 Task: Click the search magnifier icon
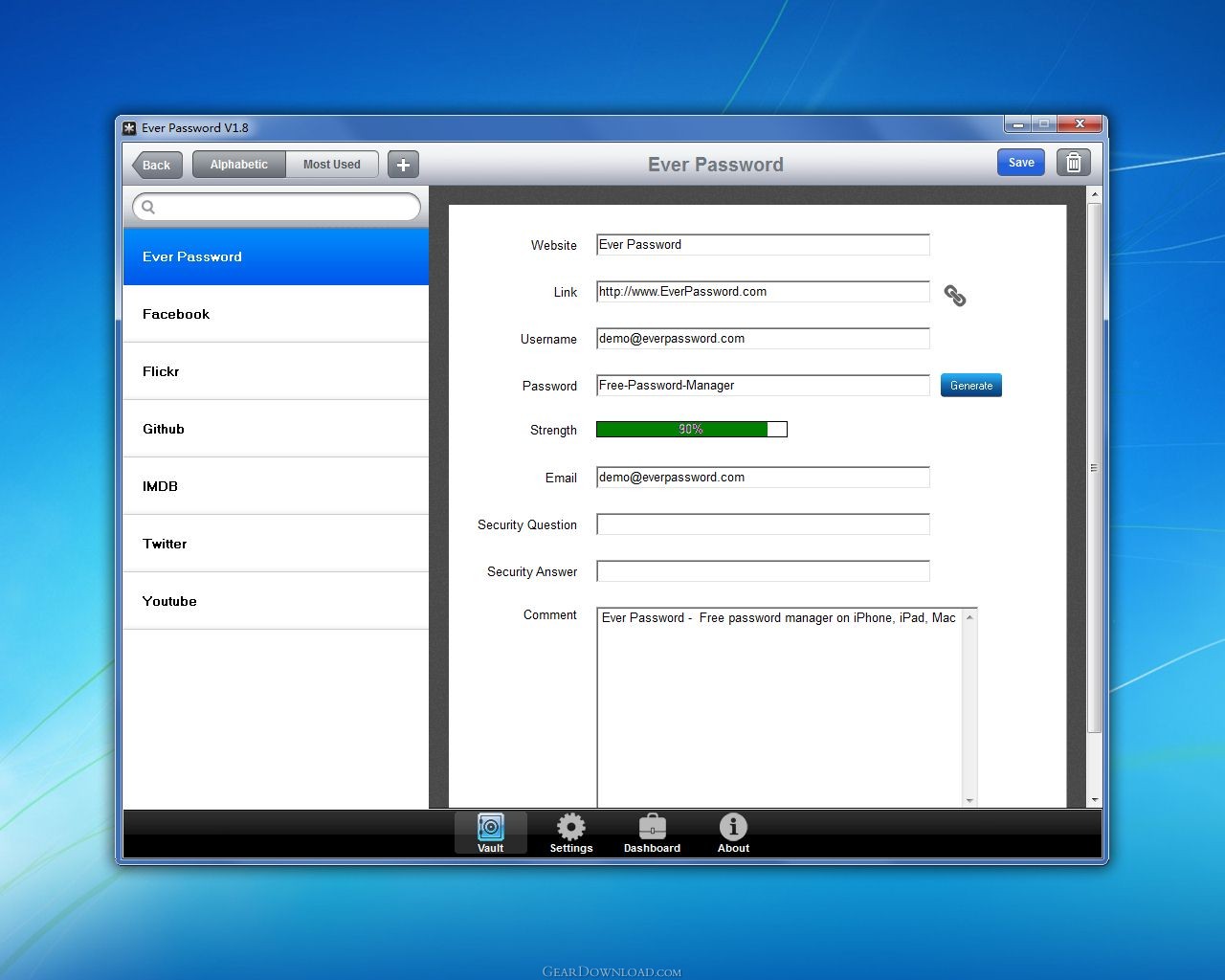tap(148, 207)
